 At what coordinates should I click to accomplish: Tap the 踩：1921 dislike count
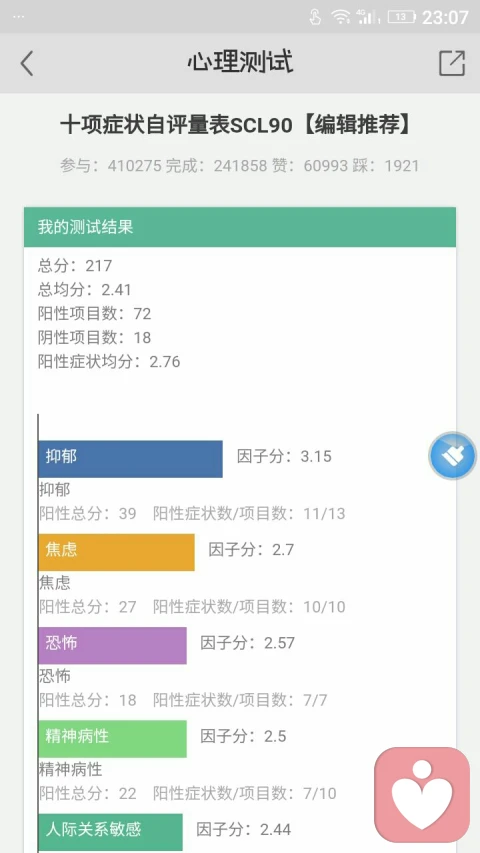click(386, 165)
